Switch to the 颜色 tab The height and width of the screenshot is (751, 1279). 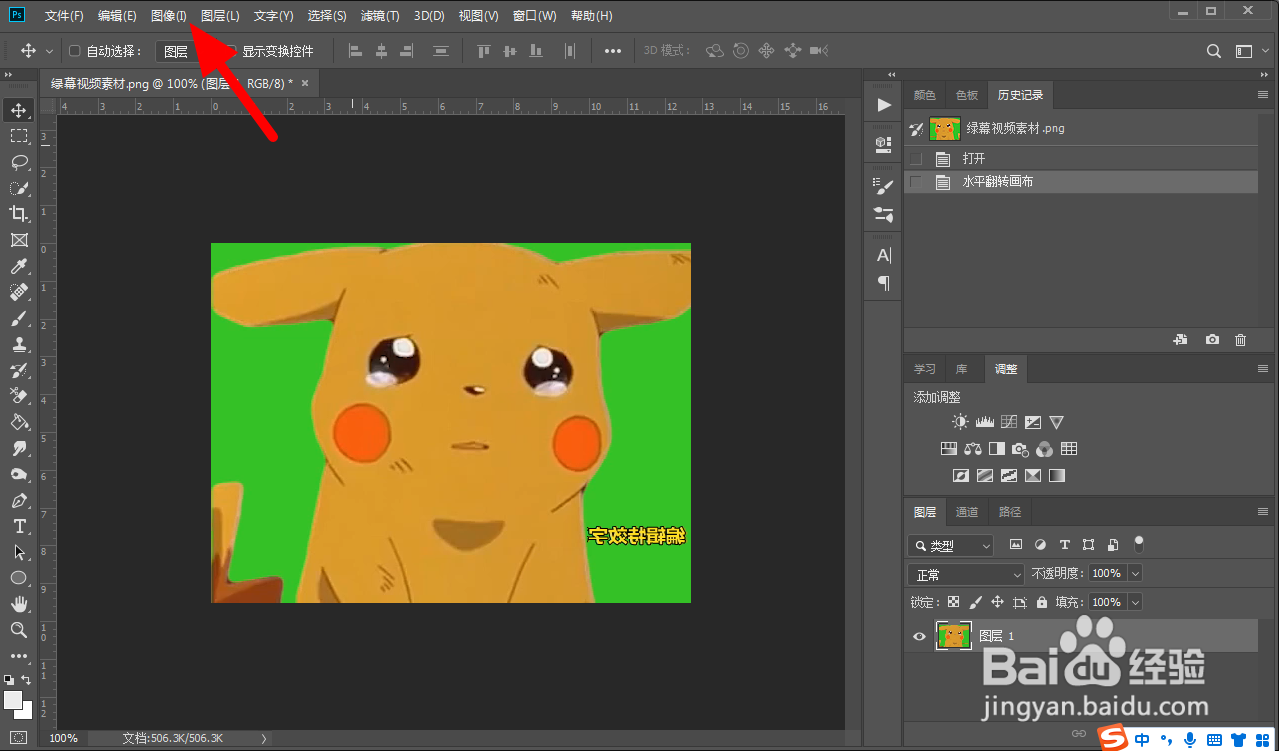click(925, 95)
